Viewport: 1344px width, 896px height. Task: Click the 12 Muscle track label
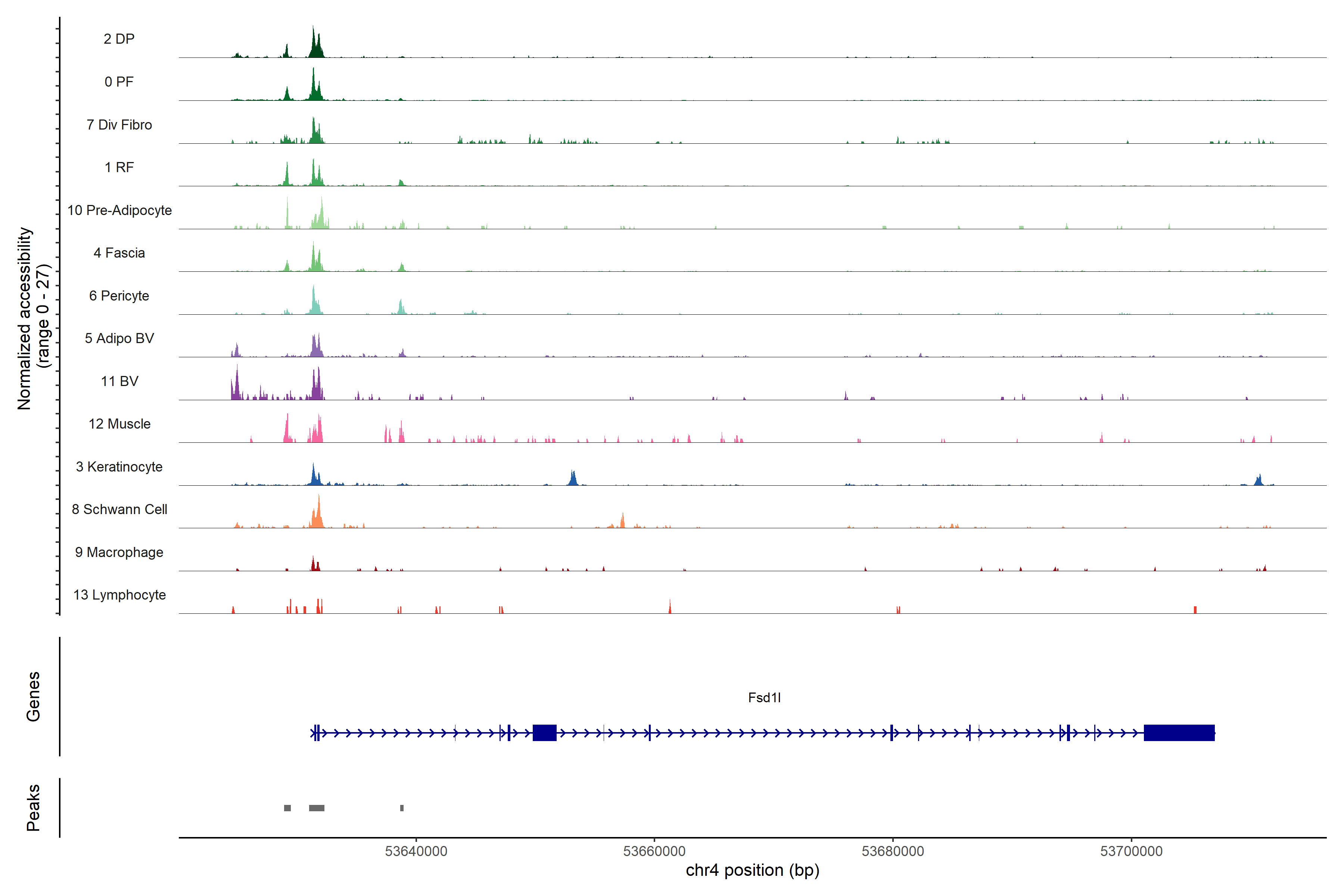coord(119,424)
